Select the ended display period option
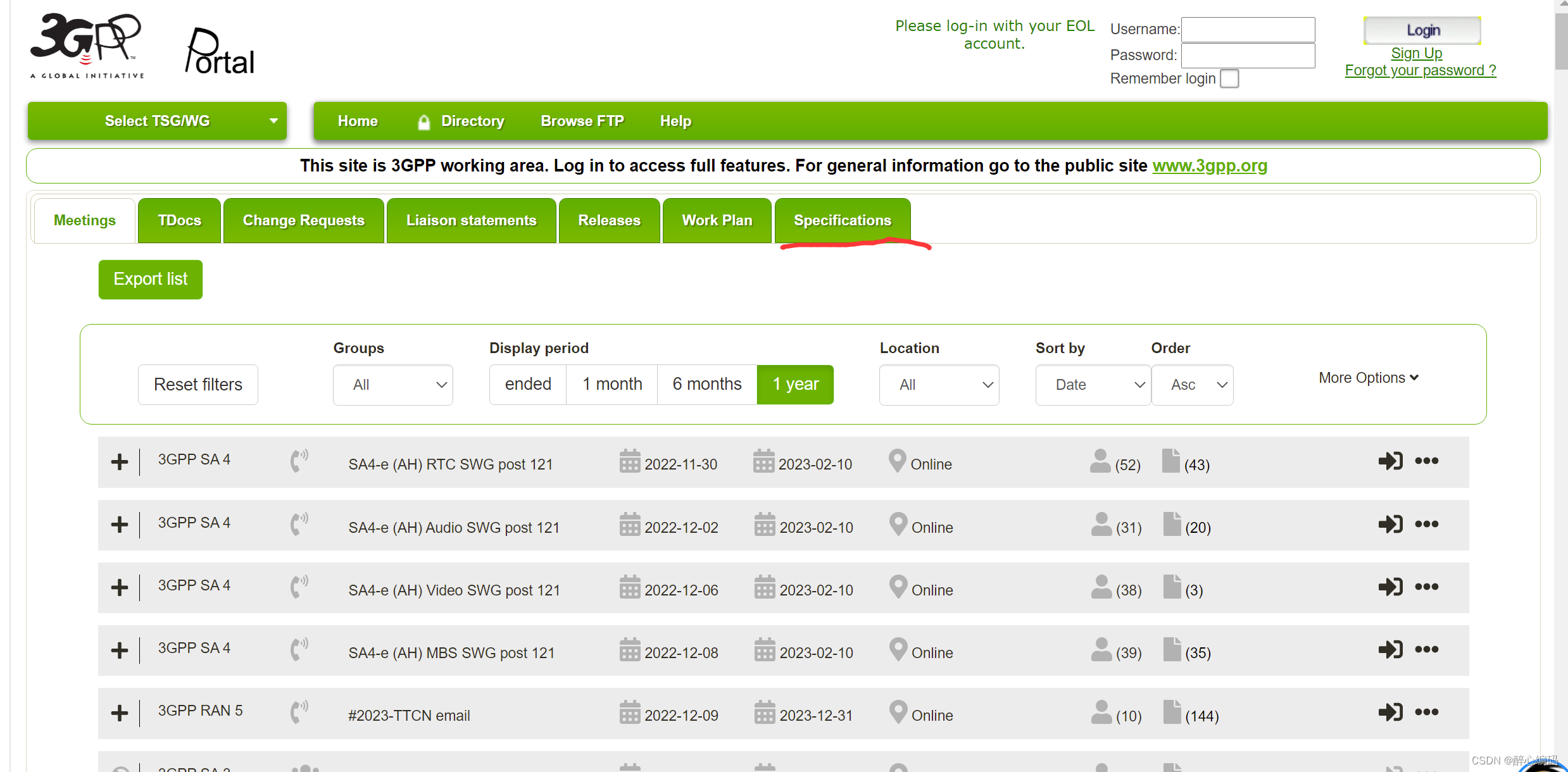This screenshot has height=772, width=1568. pos(527,384)
